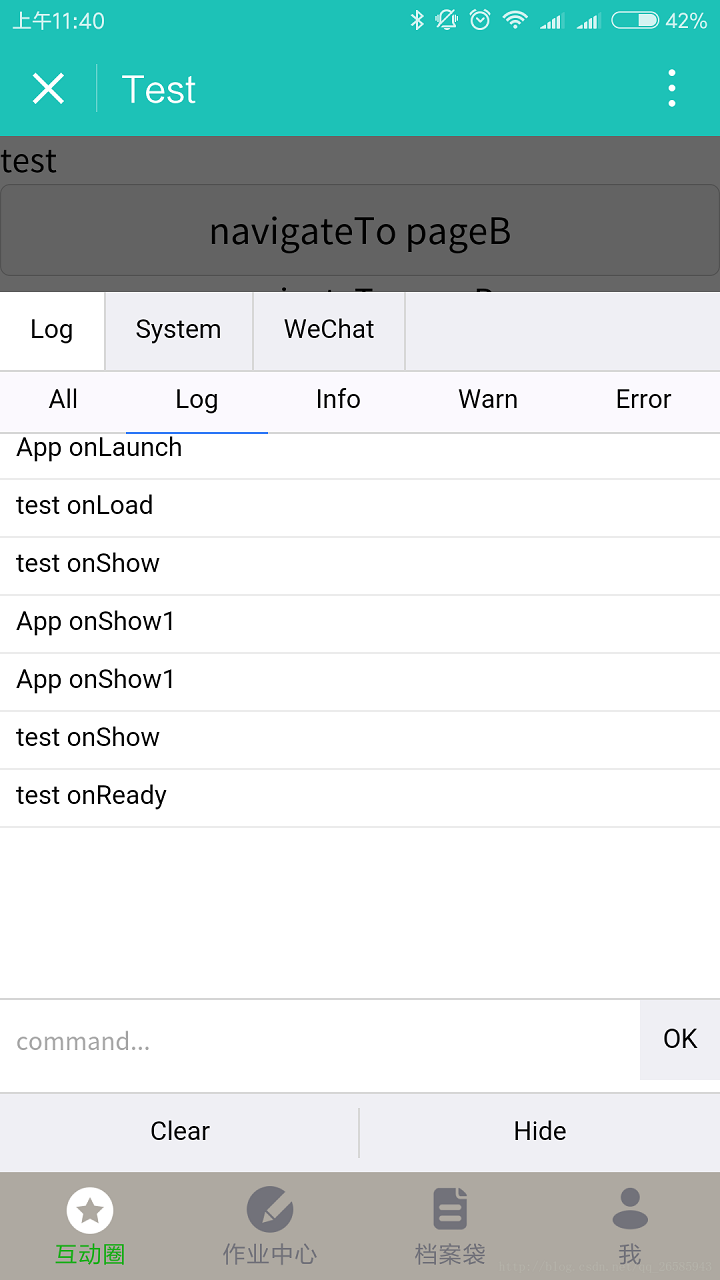The width and height of the screenshot is (720, 1280).
Task: Tap the 'test' page text
Action: point(29,161)
